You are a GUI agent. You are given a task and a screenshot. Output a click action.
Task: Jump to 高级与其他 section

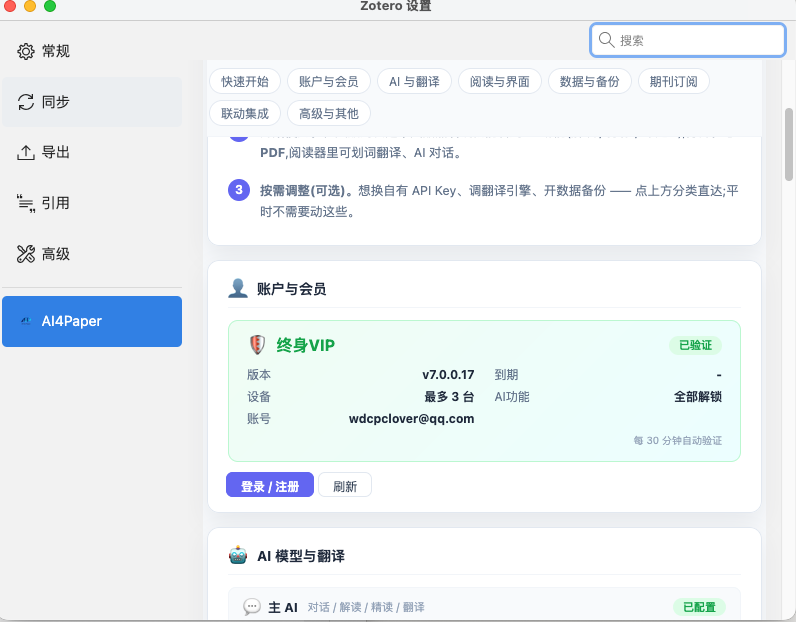328,113
